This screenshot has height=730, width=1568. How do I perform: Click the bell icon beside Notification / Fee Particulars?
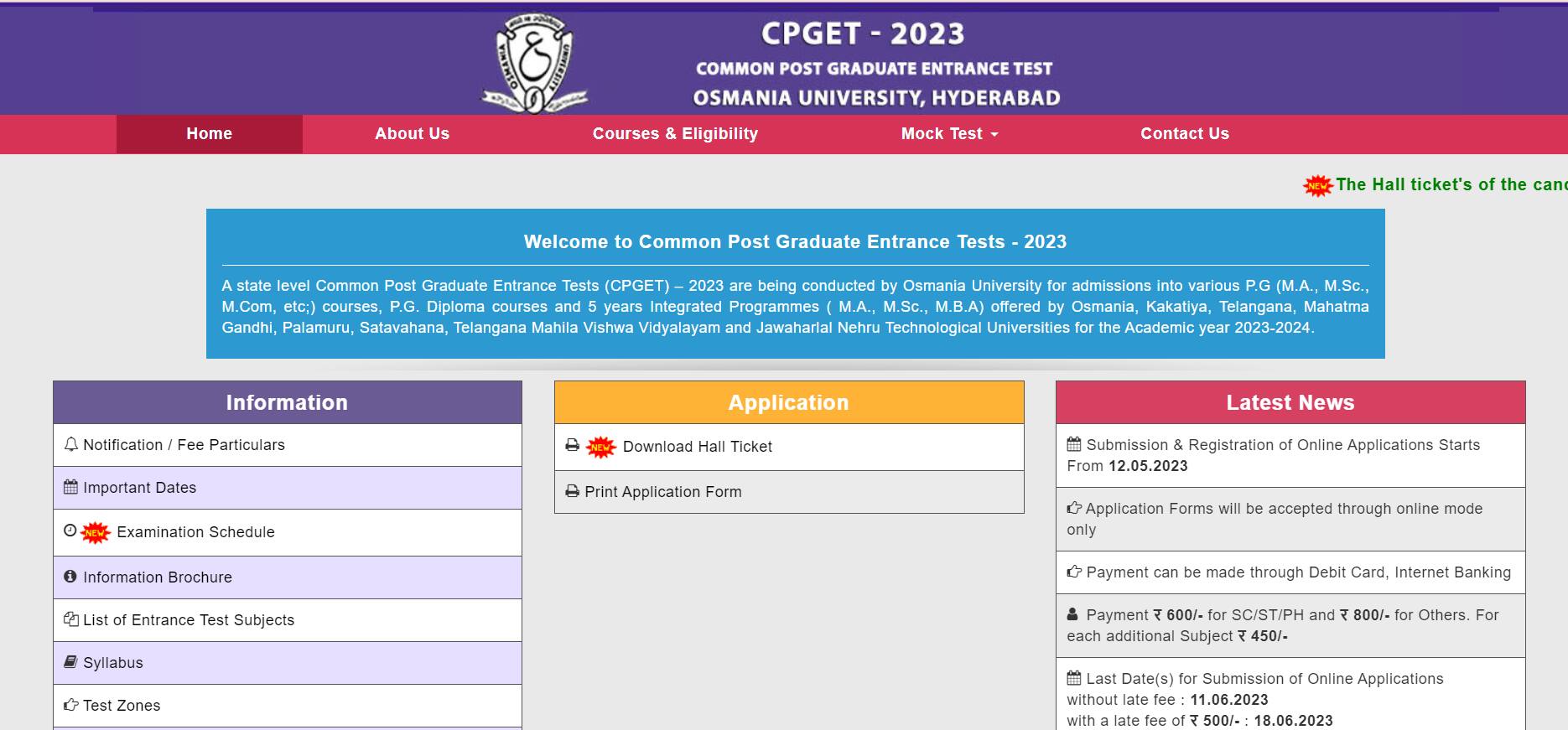tap(71, 445)
